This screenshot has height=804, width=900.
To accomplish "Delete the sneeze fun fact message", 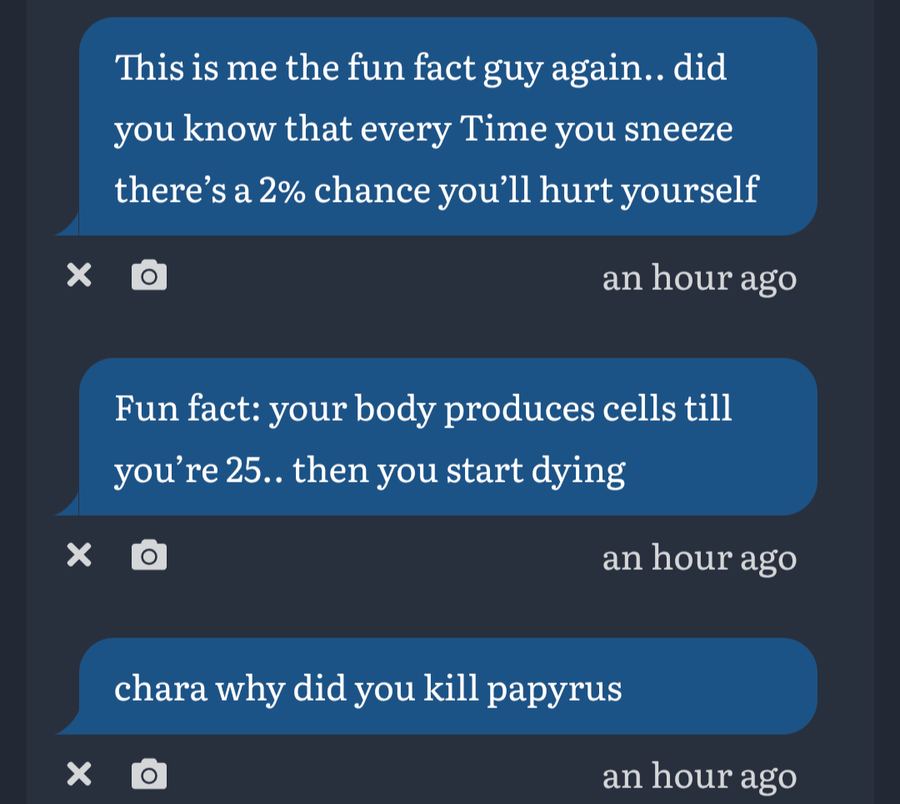I will pyautogui.click(x=79, y=277).
